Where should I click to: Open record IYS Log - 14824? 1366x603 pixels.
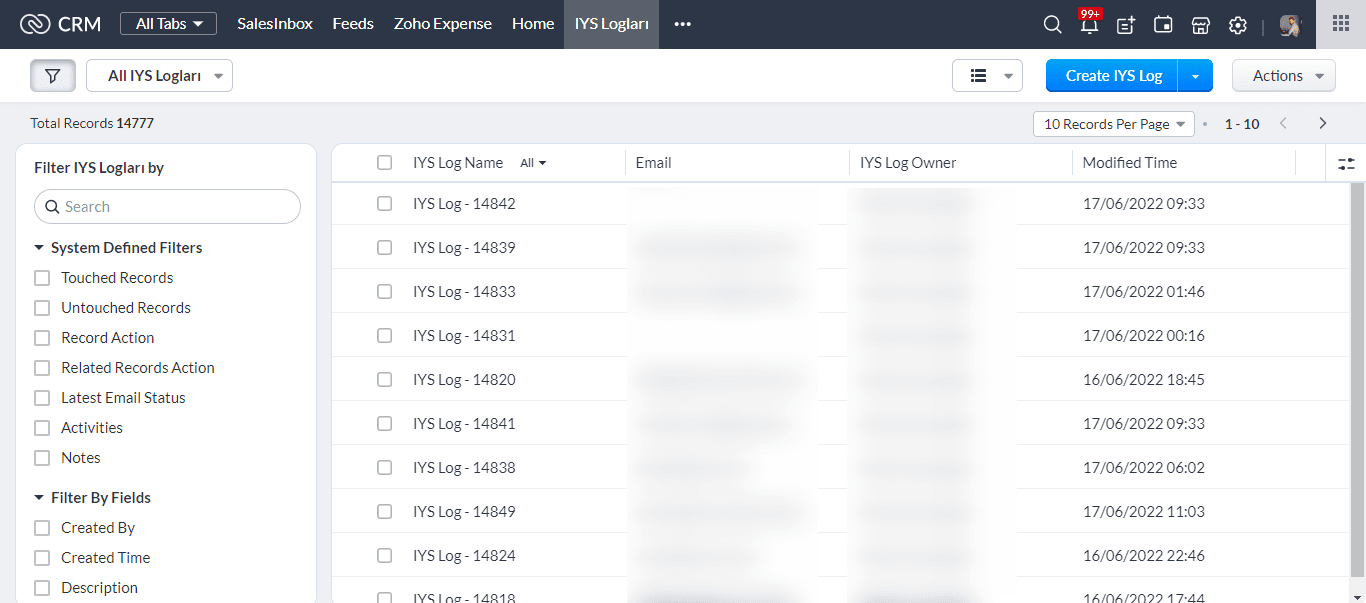pyautogui.click(x=464, y=556)
